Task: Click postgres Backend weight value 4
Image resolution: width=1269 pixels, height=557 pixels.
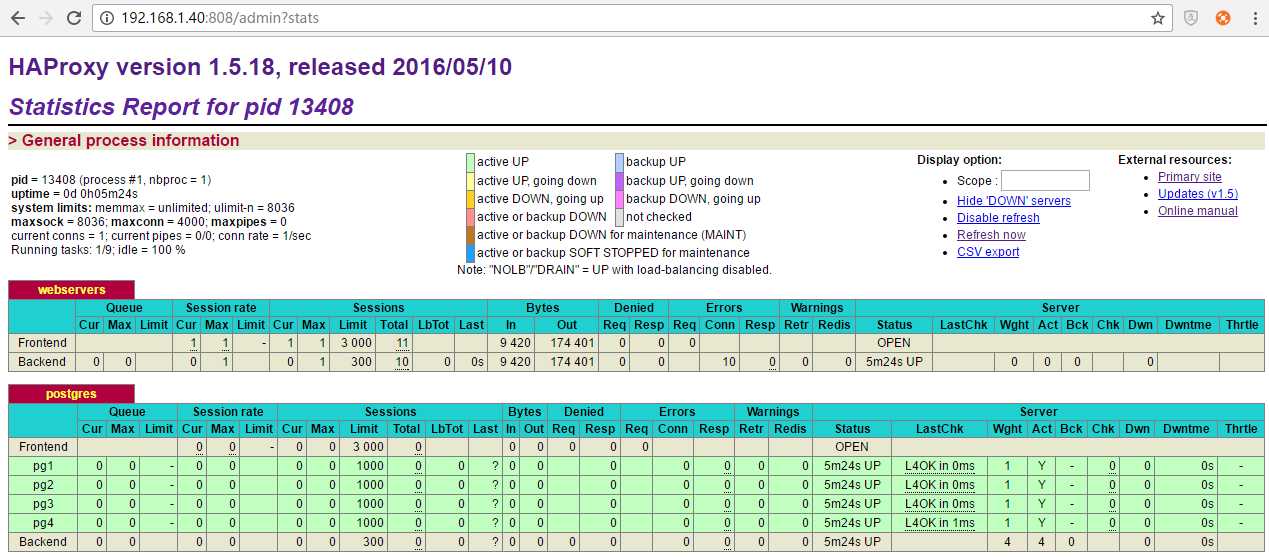Action: coord(1007,542)
